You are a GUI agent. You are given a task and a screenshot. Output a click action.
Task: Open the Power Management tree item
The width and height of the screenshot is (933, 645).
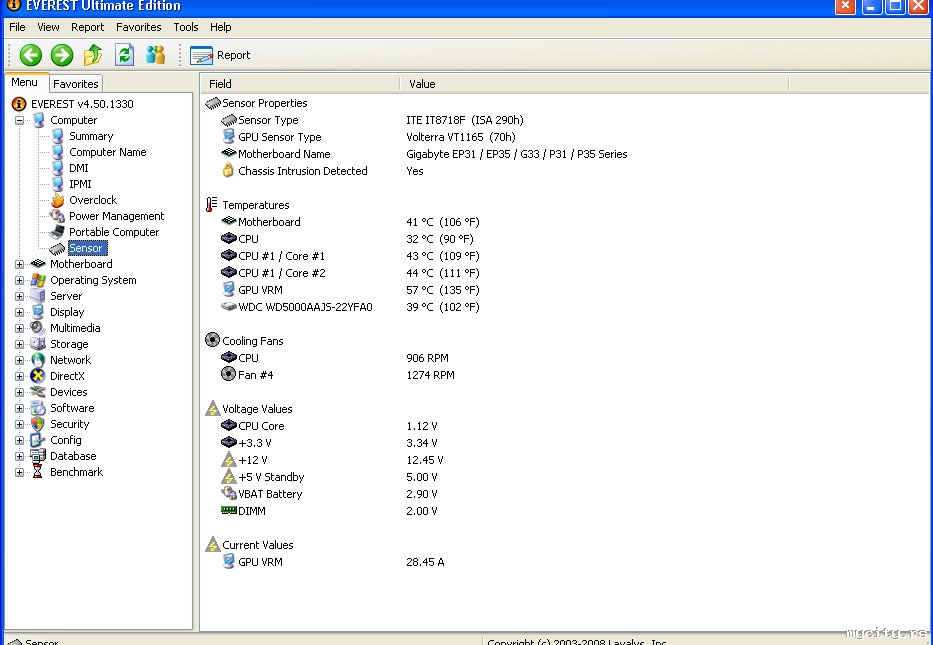click(116, 216)
